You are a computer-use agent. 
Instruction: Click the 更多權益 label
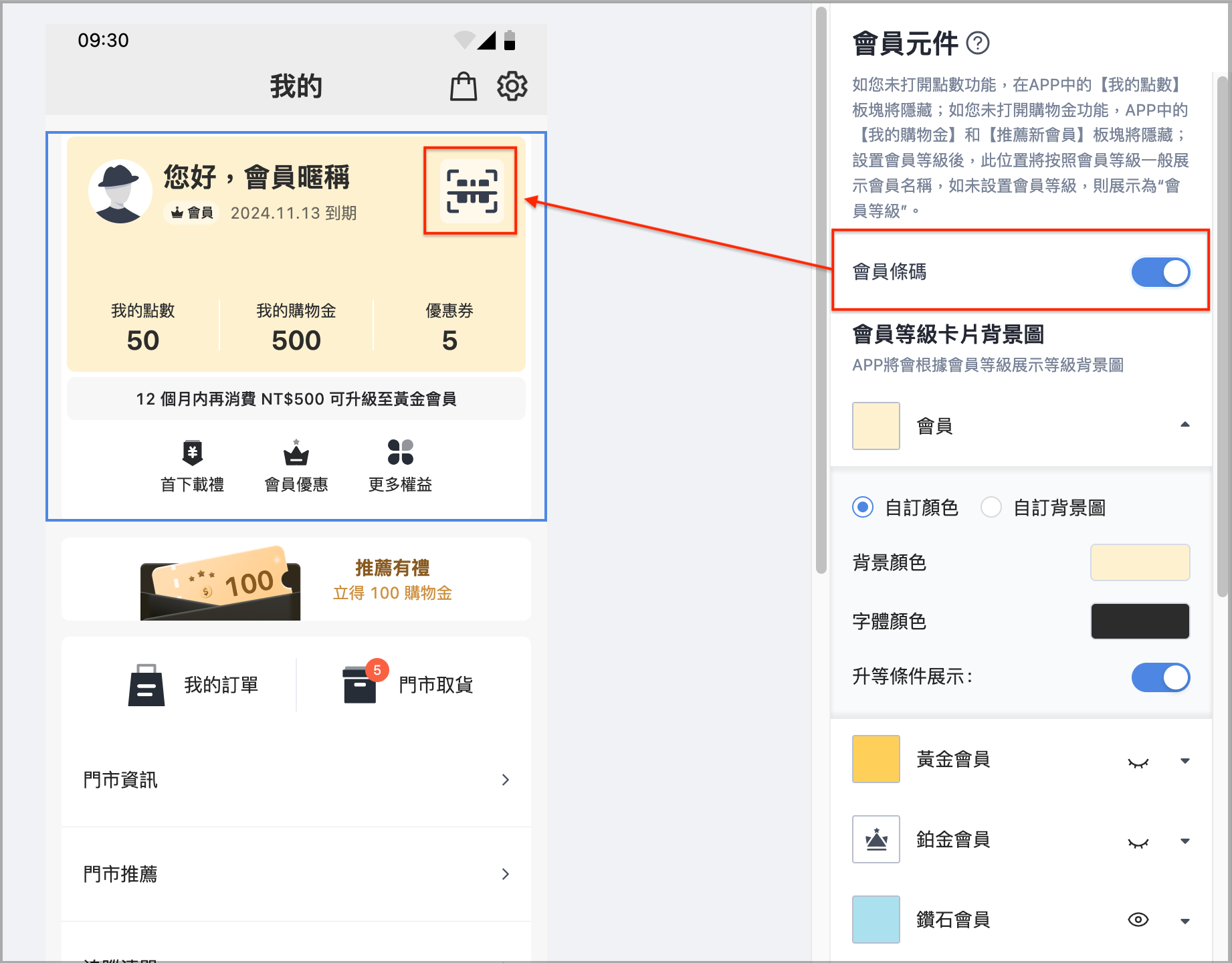click(400, 484)
